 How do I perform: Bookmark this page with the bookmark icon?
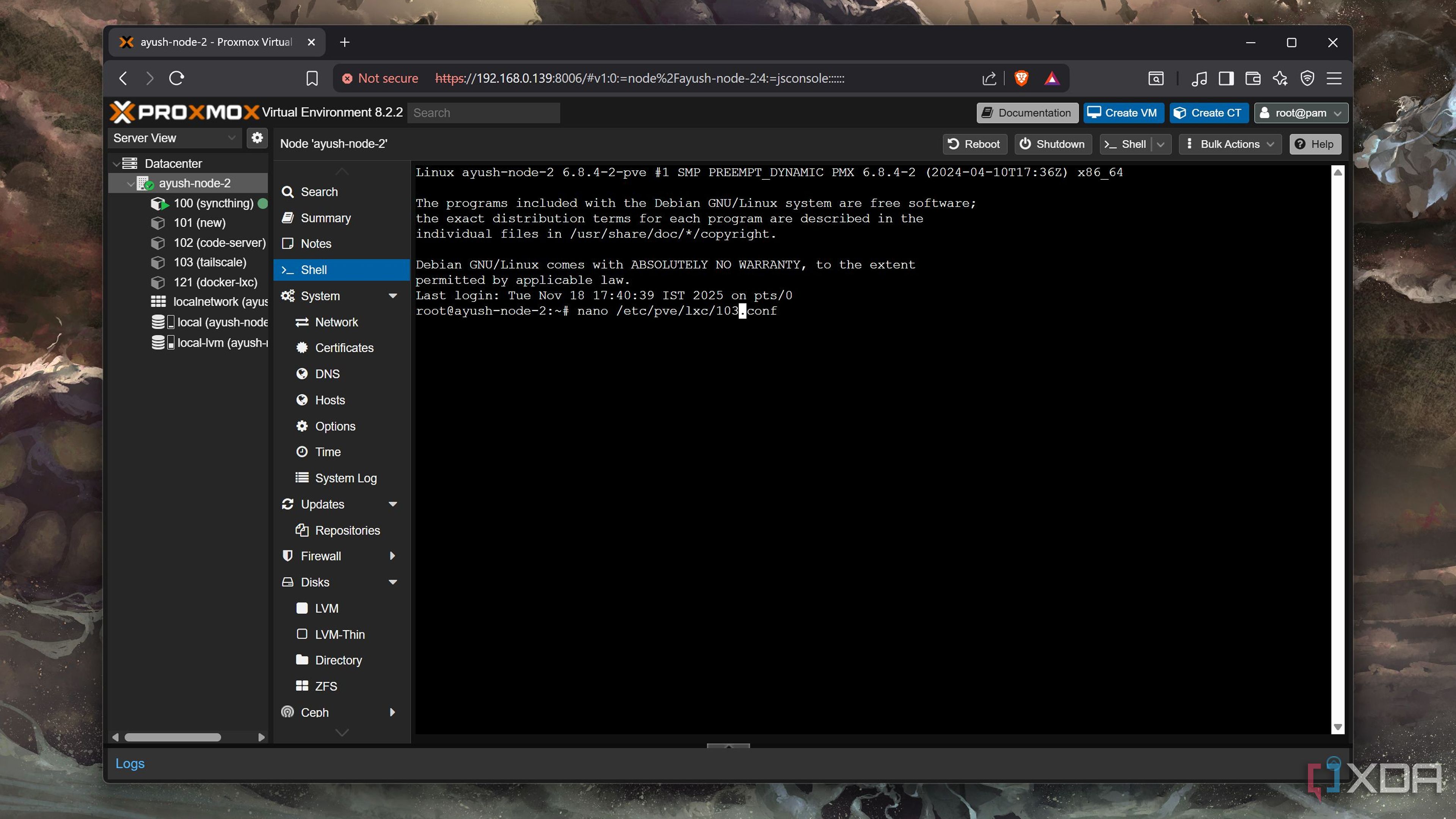tap(312, 78)
